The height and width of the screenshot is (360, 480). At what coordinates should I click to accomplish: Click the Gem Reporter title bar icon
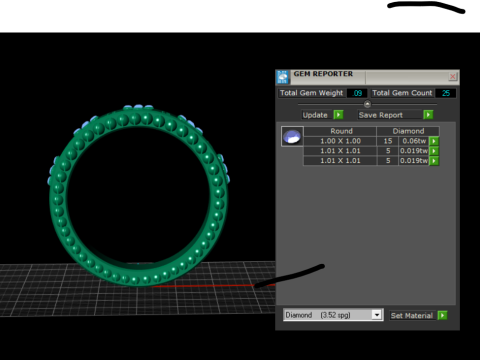tap(283, 77)
